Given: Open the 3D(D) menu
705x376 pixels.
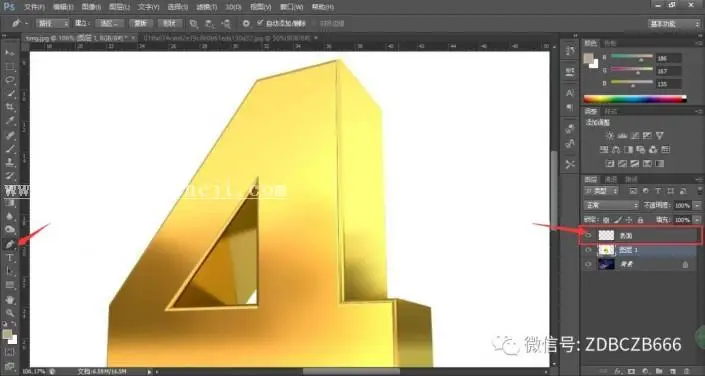Looking at the screenshot, I should (x=233, y=7).
